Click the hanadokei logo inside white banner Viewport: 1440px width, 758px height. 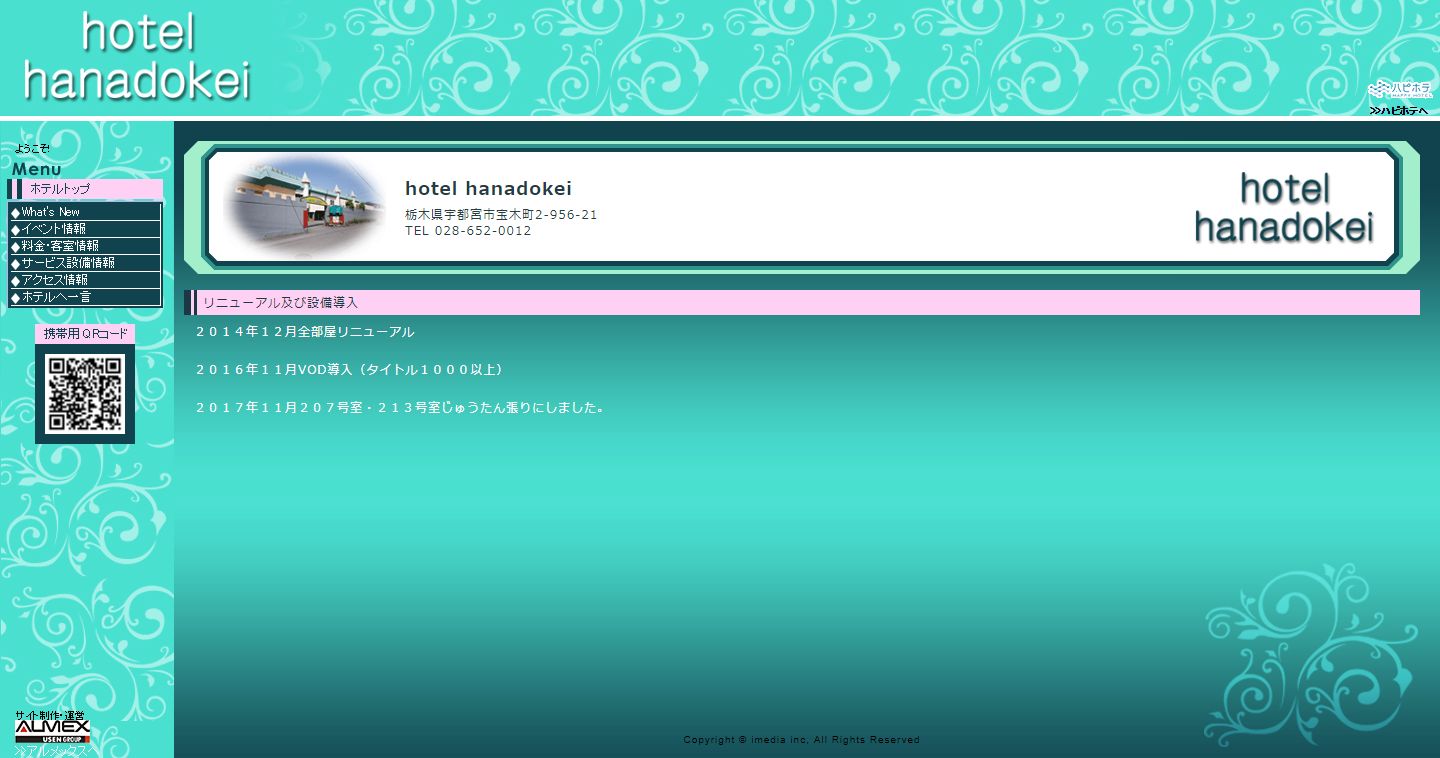click(x=1284, y=208)
